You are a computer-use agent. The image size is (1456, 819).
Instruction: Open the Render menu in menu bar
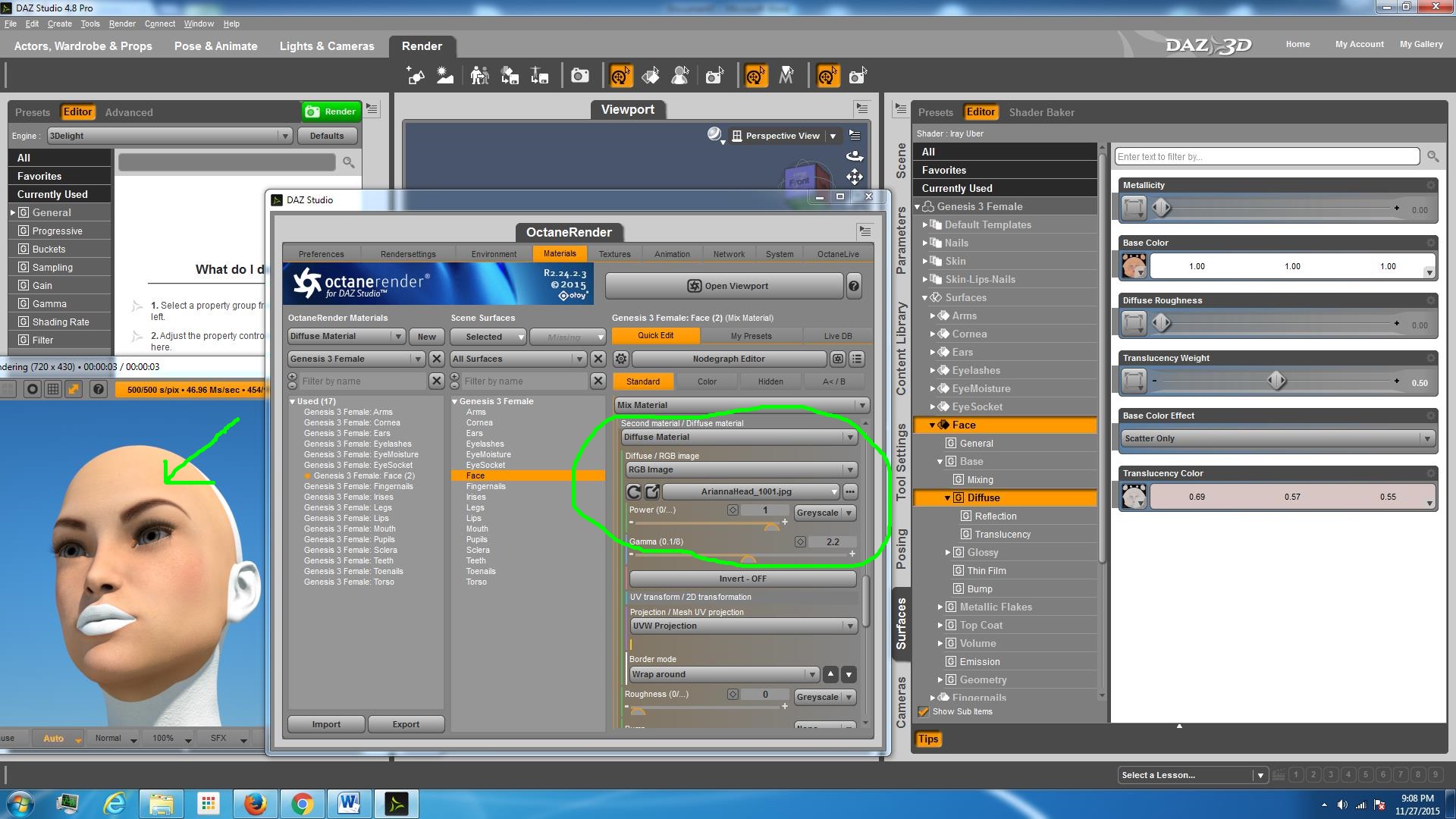122,24
